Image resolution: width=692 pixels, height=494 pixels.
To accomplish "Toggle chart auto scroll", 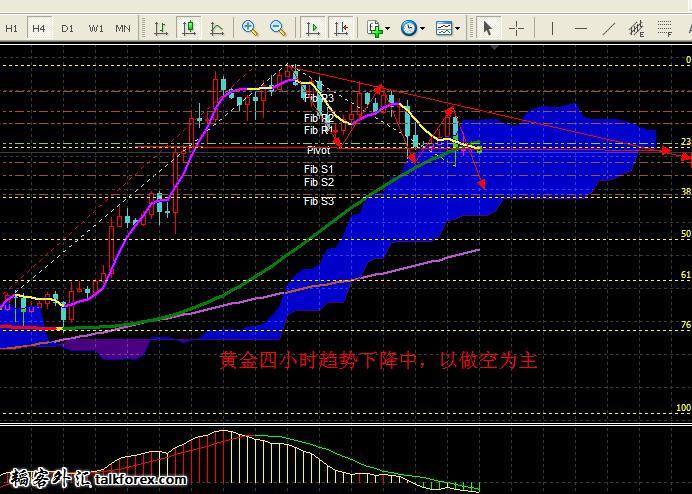I will (x=312, y=29).
